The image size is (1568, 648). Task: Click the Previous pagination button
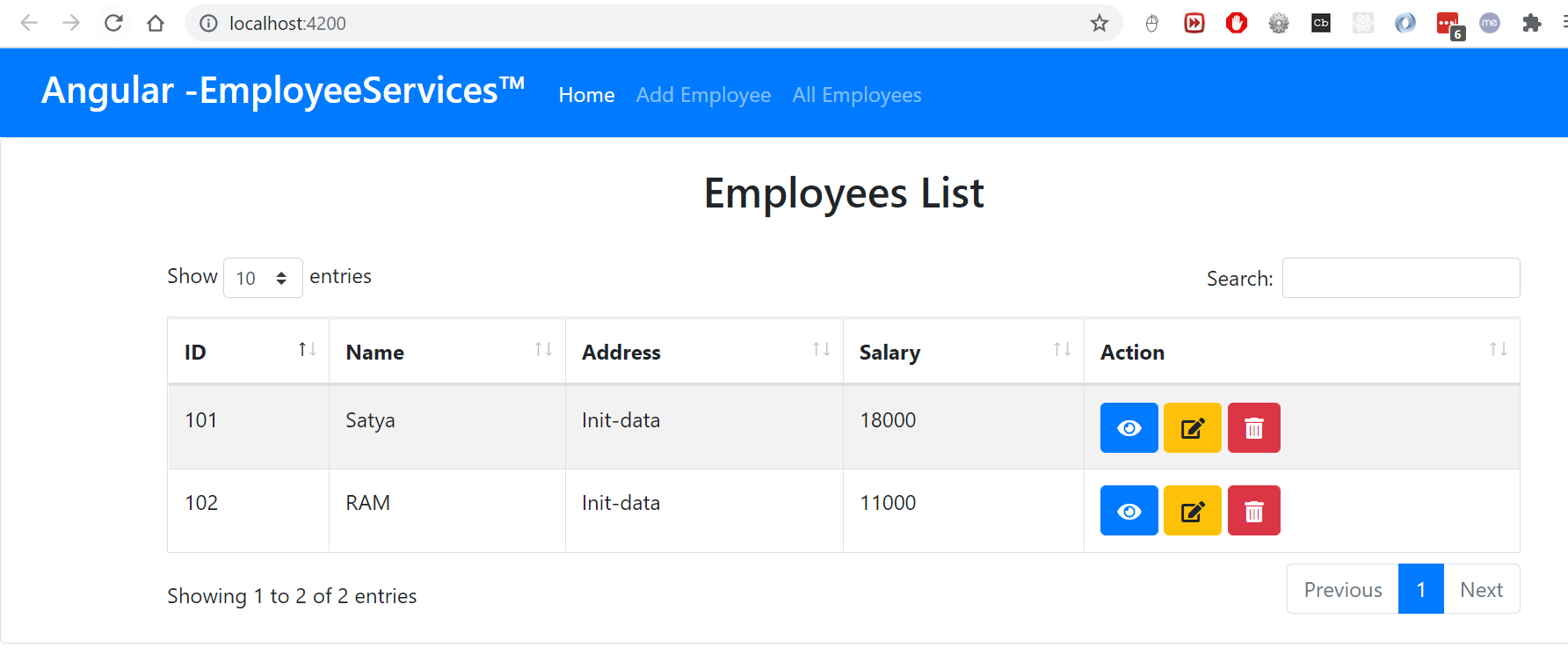coord(1342,589)
